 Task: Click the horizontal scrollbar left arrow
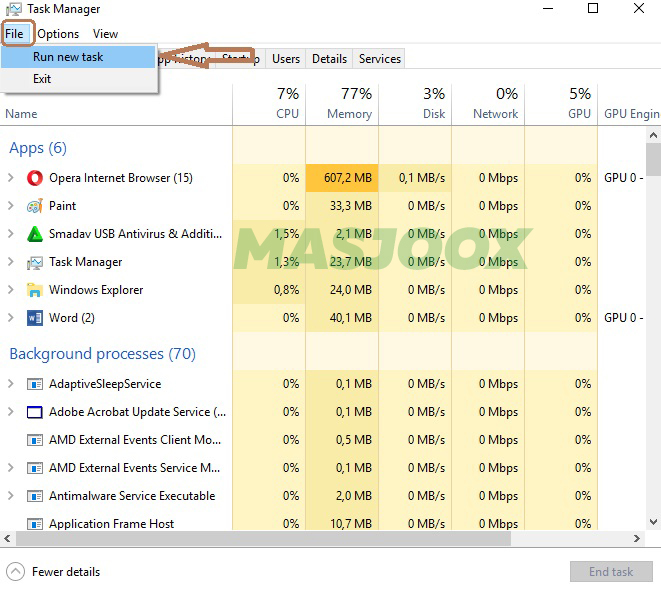coord(7,538)
